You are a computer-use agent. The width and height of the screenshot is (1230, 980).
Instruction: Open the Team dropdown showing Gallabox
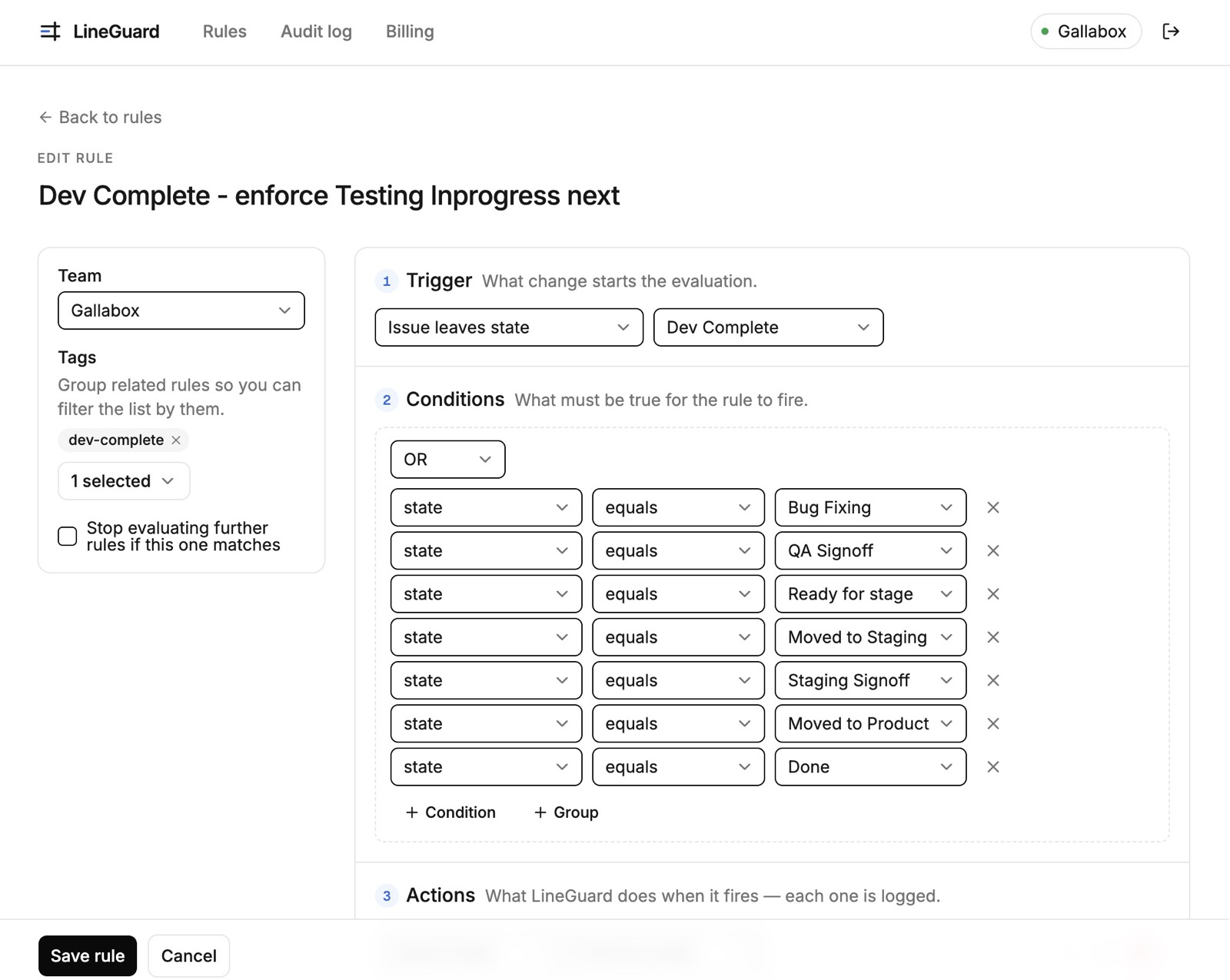tap(181, 311)
